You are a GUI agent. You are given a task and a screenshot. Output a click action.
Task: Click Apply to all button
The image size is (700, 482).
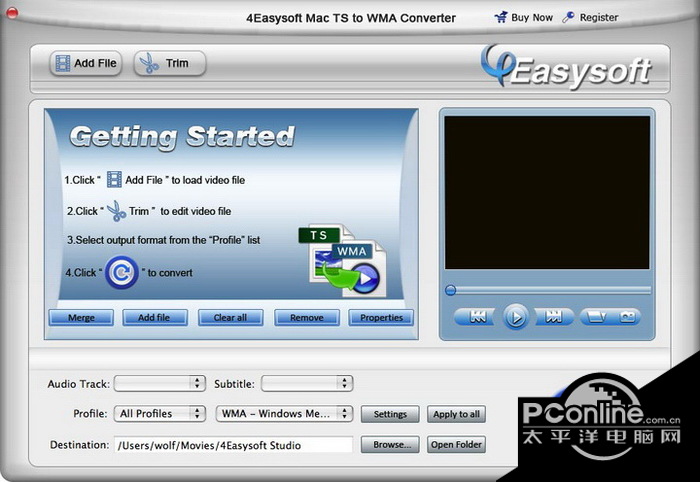coord(456,414)
